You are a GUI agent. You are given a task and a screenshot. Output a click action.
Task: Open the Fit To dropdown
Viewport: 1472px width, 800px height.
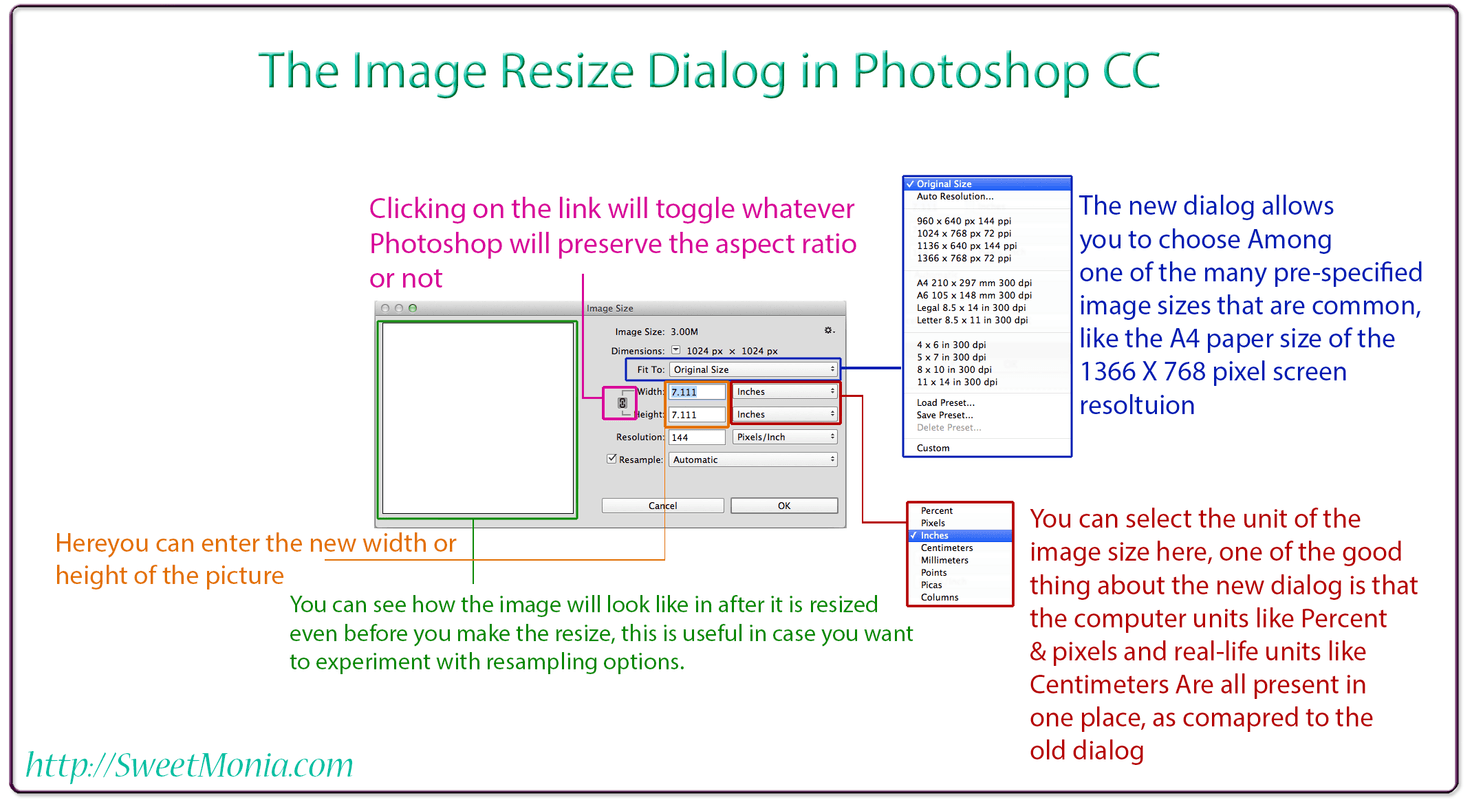753,370
